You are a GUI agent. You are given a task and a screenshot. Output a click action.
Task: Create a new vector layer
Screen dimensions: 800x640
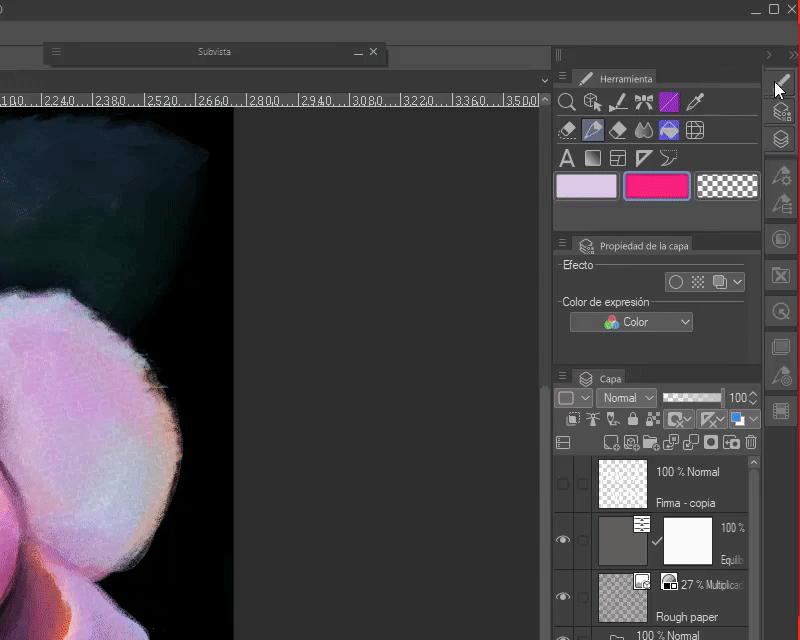(x=631, y=442)
